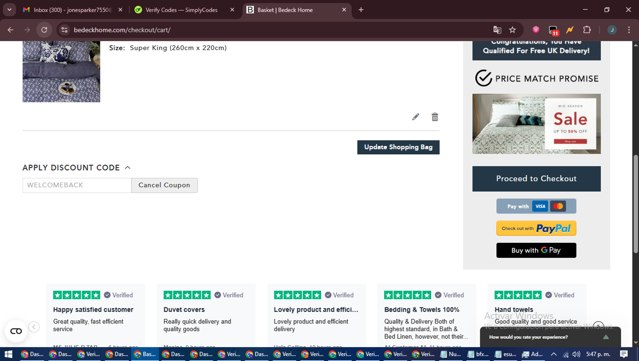Reload the page with the refresh icon

tap(44, 30)
